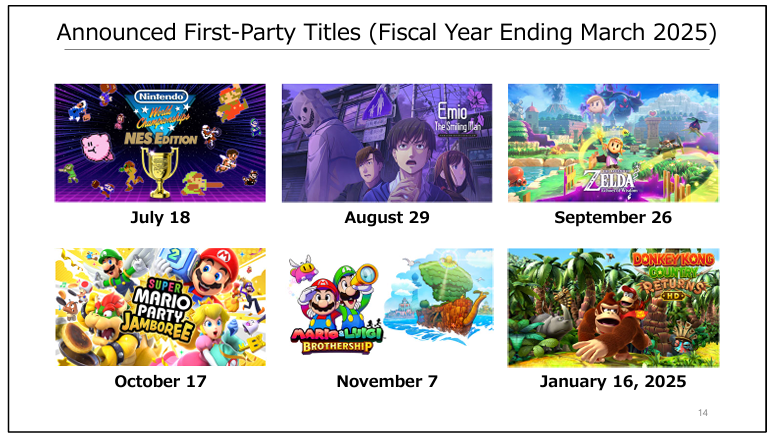This screenshot has height=446, width=776.
Task: Select the Mario & Luigi Brothership logo
Action: [336, 340]
